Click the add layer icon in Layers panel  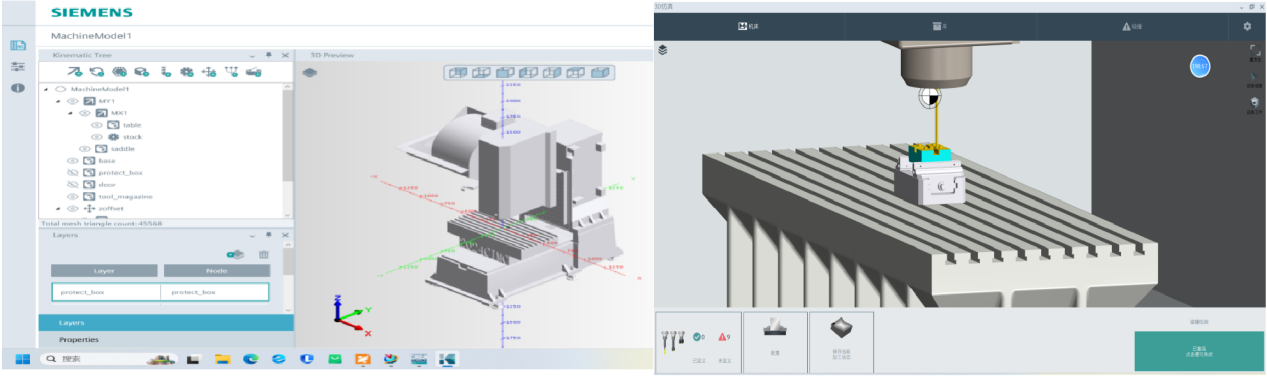(x=236, y=255)
